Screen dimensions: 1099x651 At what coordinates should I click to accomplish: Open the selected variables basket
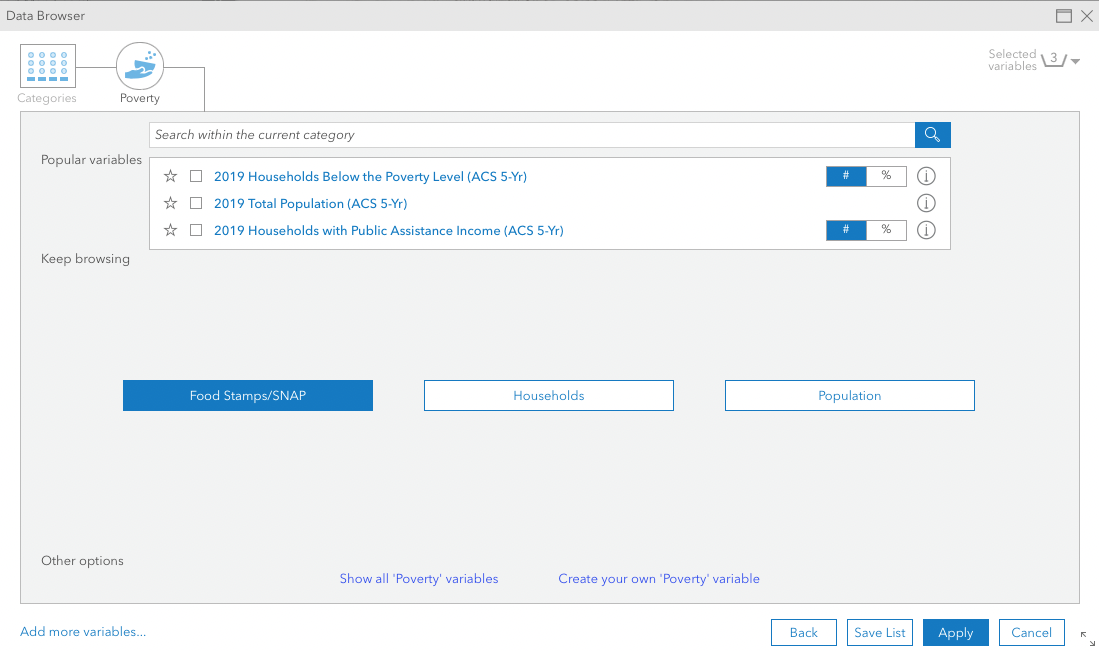pos(1053,60)
